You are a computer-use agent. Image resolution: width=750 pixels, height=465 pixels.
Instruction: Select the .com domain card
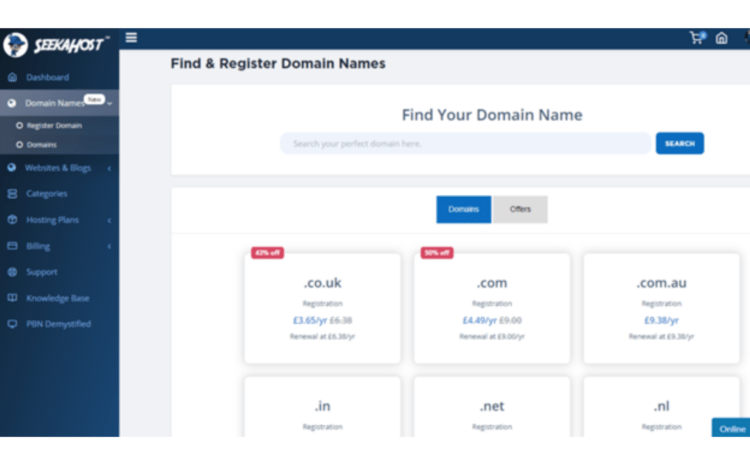point(492,308)
